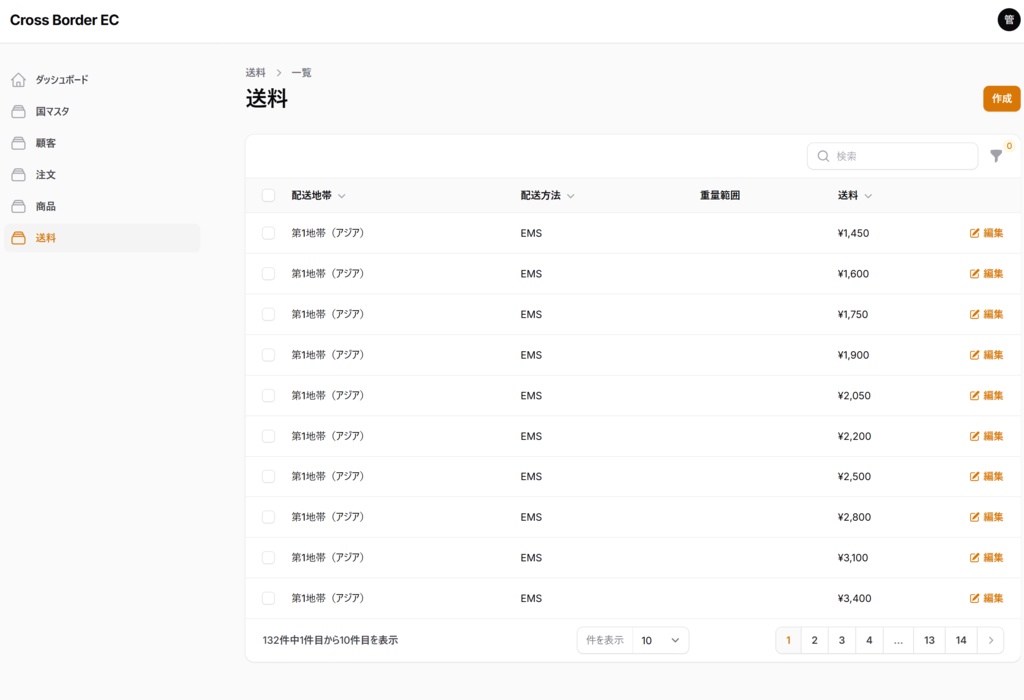Jump to page 14 in pagination

tap(960, 640)
